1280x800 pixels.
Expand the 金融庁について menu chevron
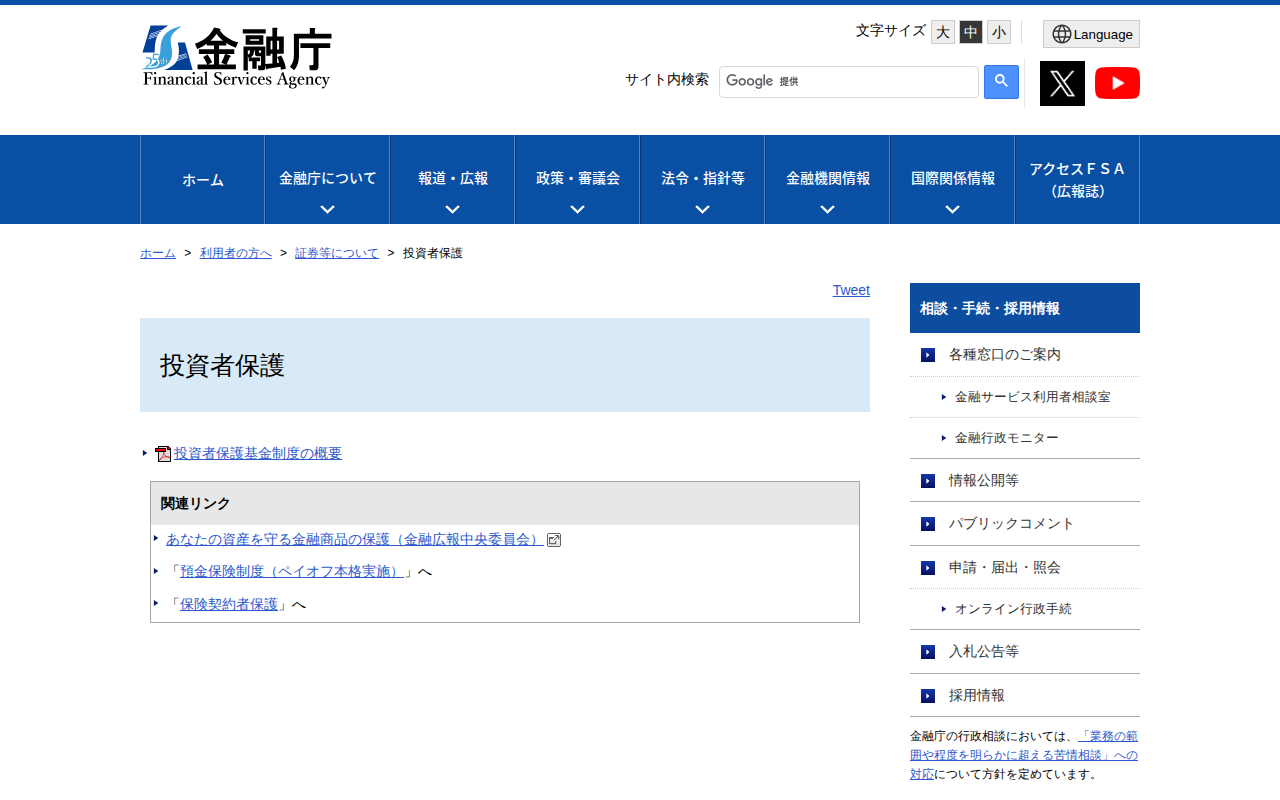click(x=327, y=209)
